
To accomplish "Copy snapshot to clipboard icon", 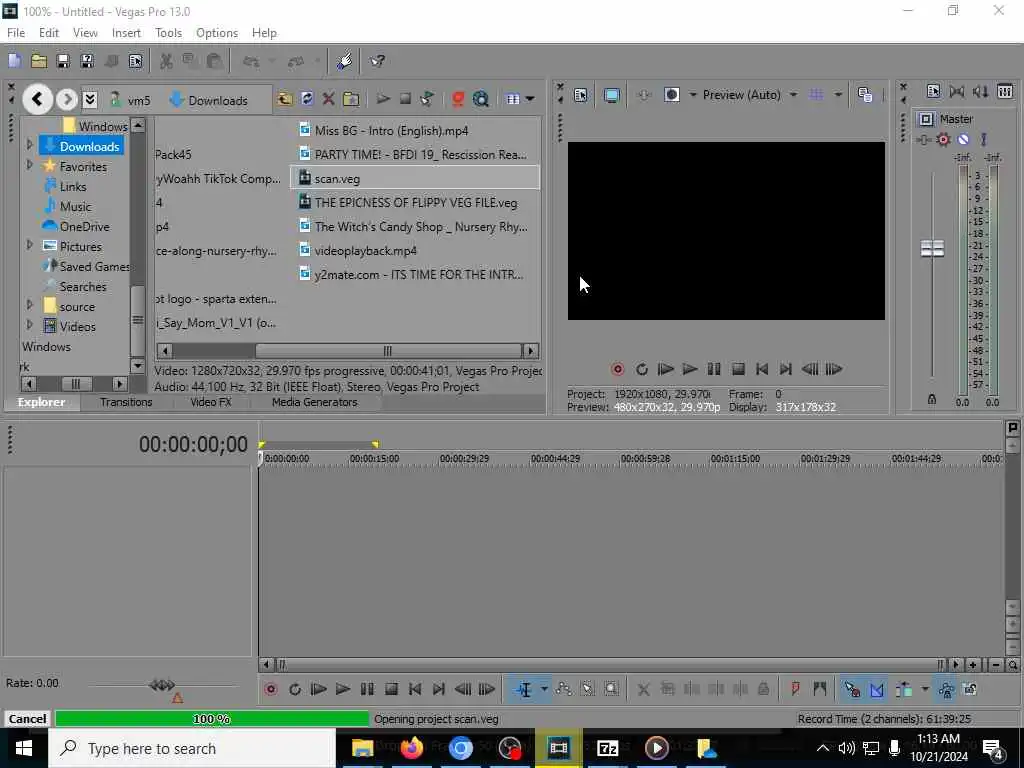I will [x=865, y=95].
